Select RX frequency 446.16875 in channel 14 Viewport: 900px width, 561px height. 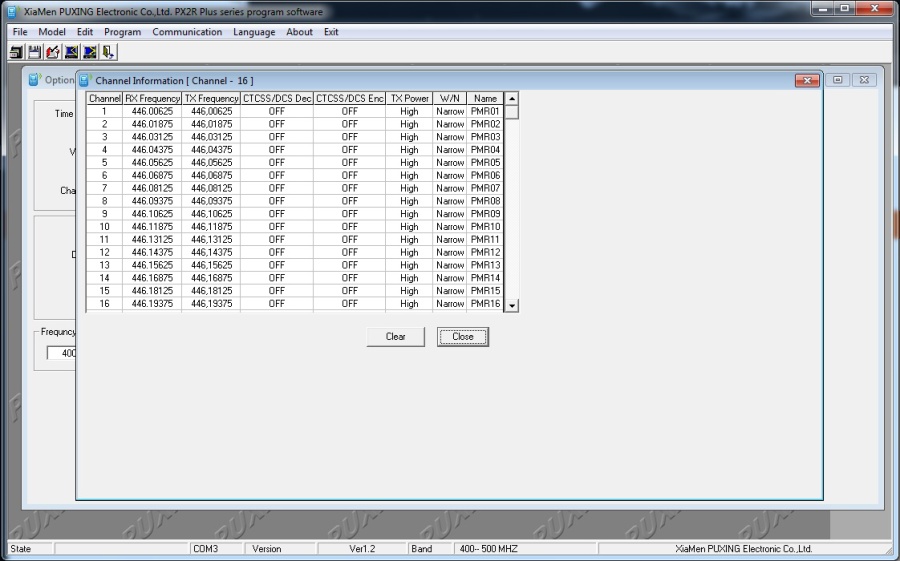(152, 278)
